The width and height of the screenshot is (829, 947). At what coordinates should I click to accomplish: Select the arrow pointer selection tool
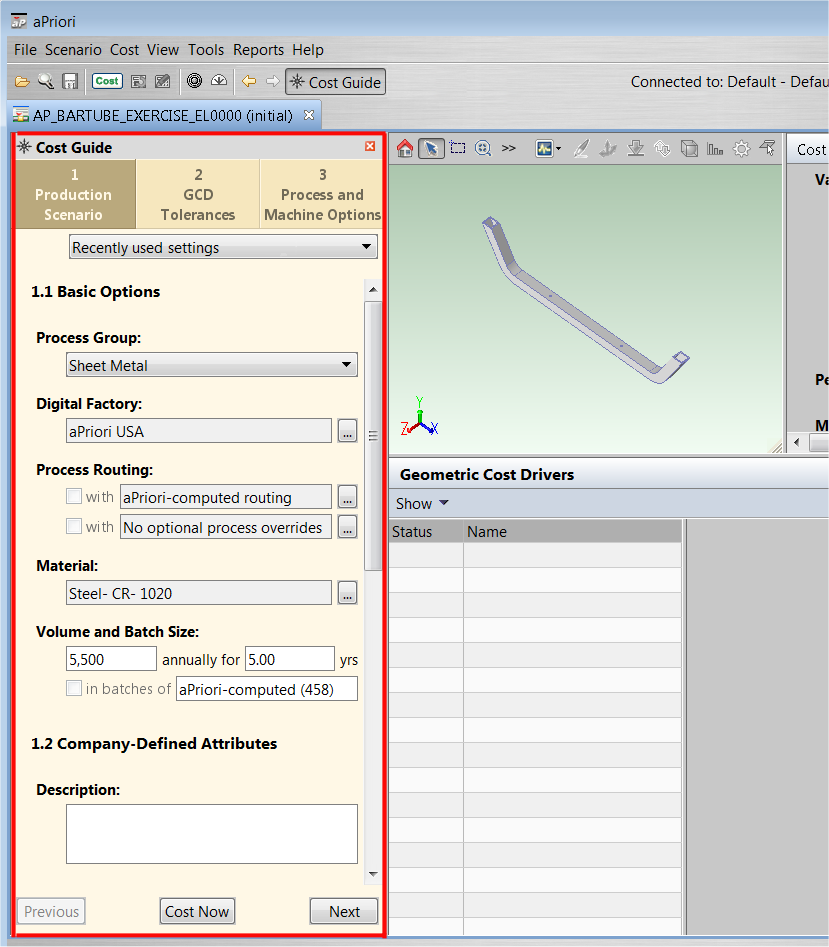[x=431, y=148]
